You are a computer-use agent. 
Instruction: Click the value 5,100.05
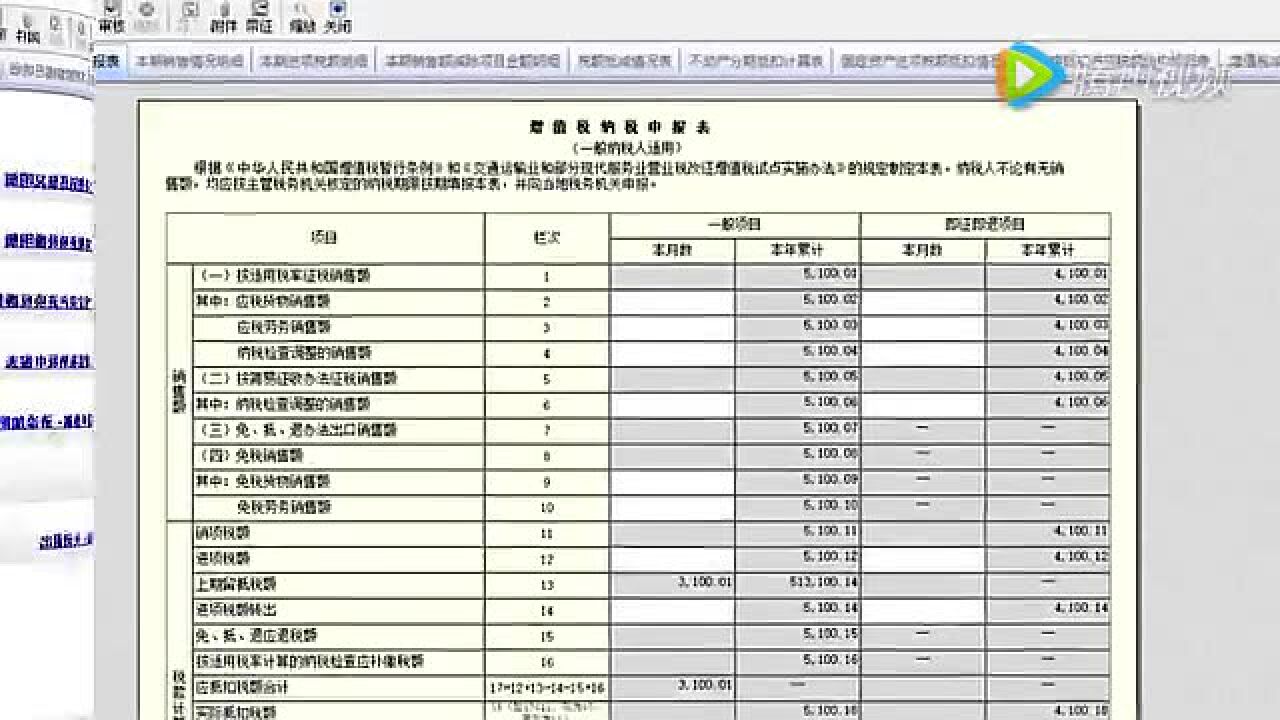click(829, 377)
